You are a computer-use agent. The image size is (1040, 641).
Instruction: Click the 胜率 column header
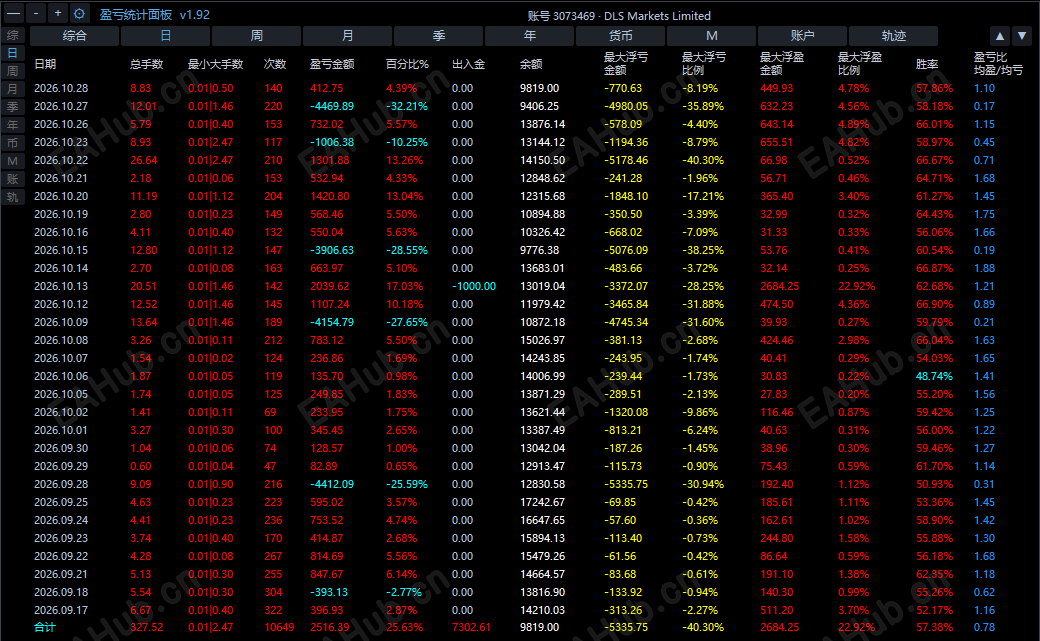(x=927, y=64)
